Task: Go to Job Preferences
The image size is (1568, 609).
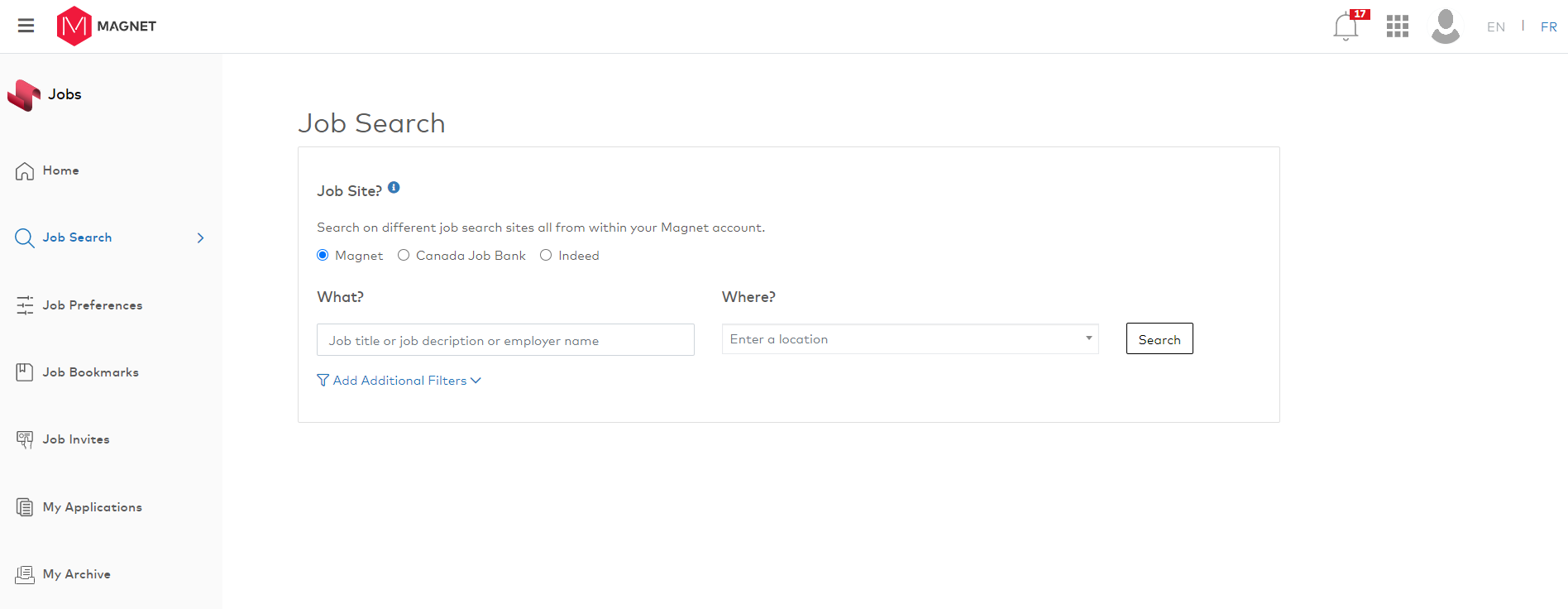Action: click(92, 305)
